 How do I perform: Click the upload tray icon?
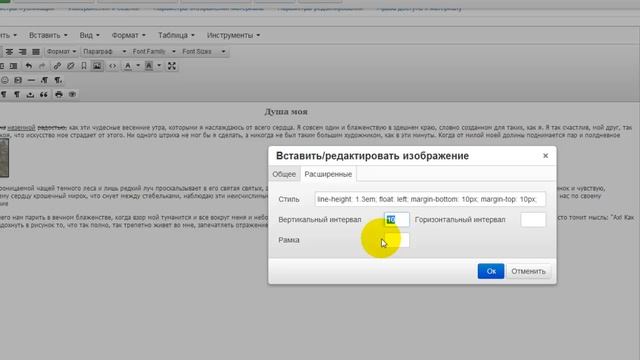tap(30, 94)
